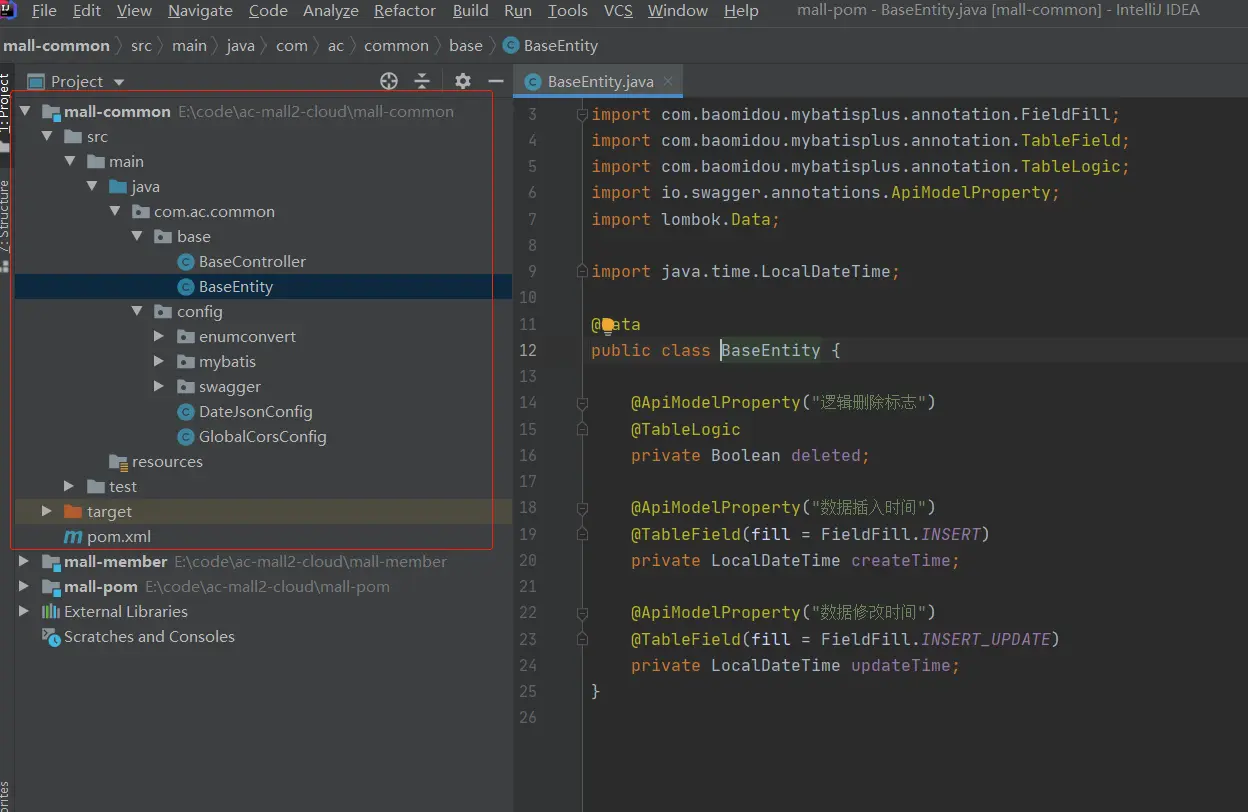Click the fold marker beside the imports

582,115
